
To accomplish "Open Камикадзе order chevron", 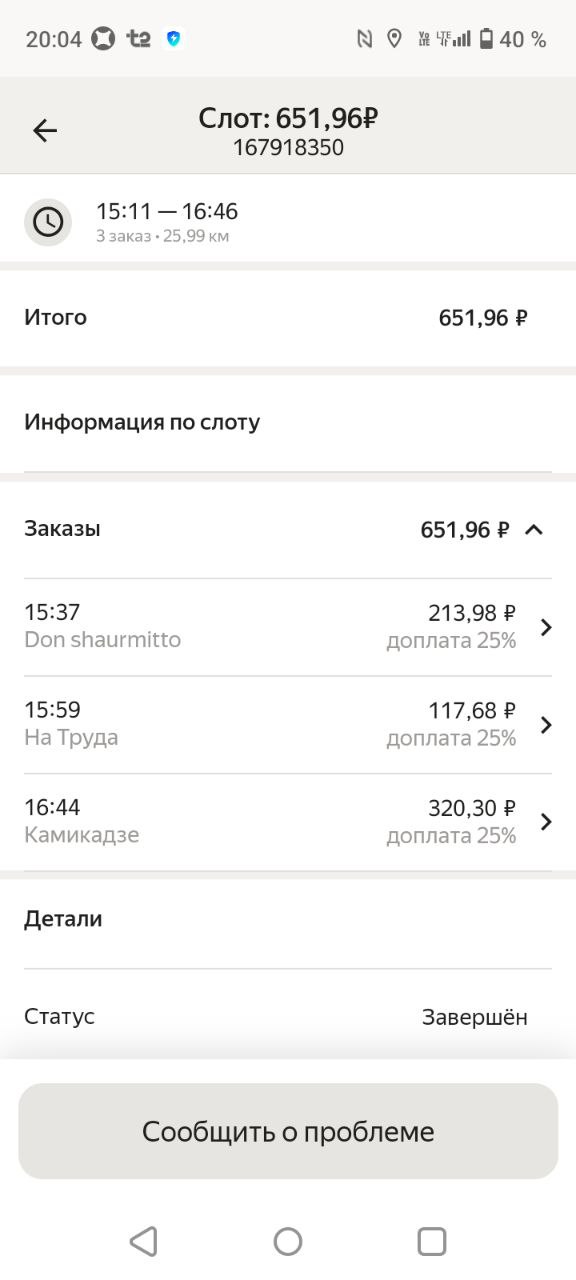I will click(x=546, y=822).
